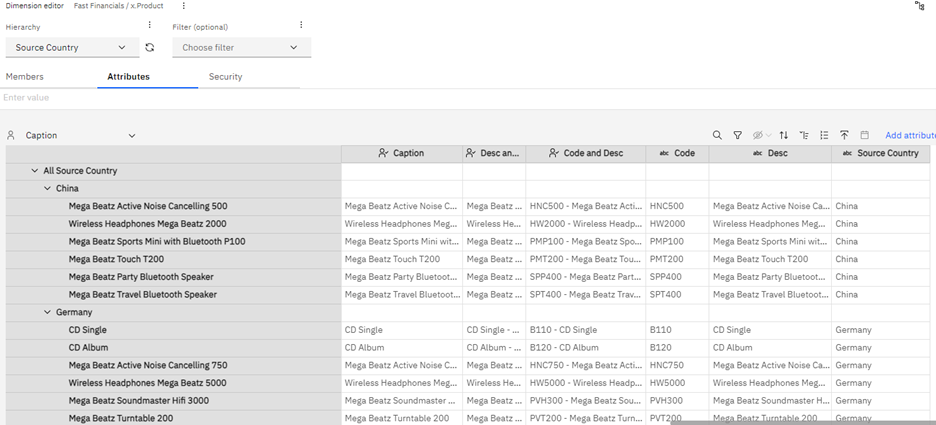This screenshot has height=425, width=936.
Task: Open the Hierarchy section overflow menu
Action: pos(150,25)
